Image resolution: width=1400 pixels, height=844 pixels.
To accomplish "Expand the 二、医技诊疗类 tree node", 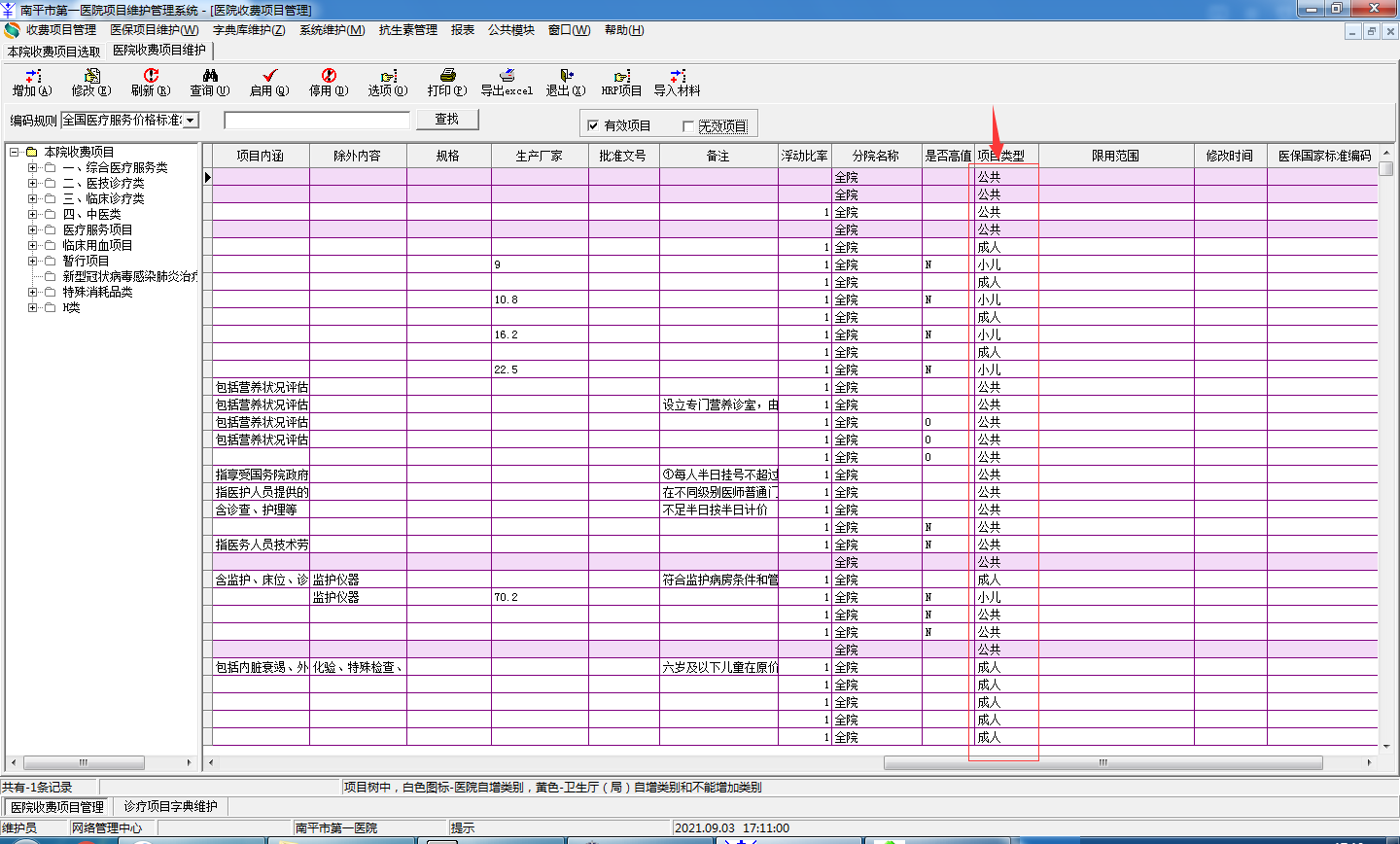I will (x=32, y=183).
